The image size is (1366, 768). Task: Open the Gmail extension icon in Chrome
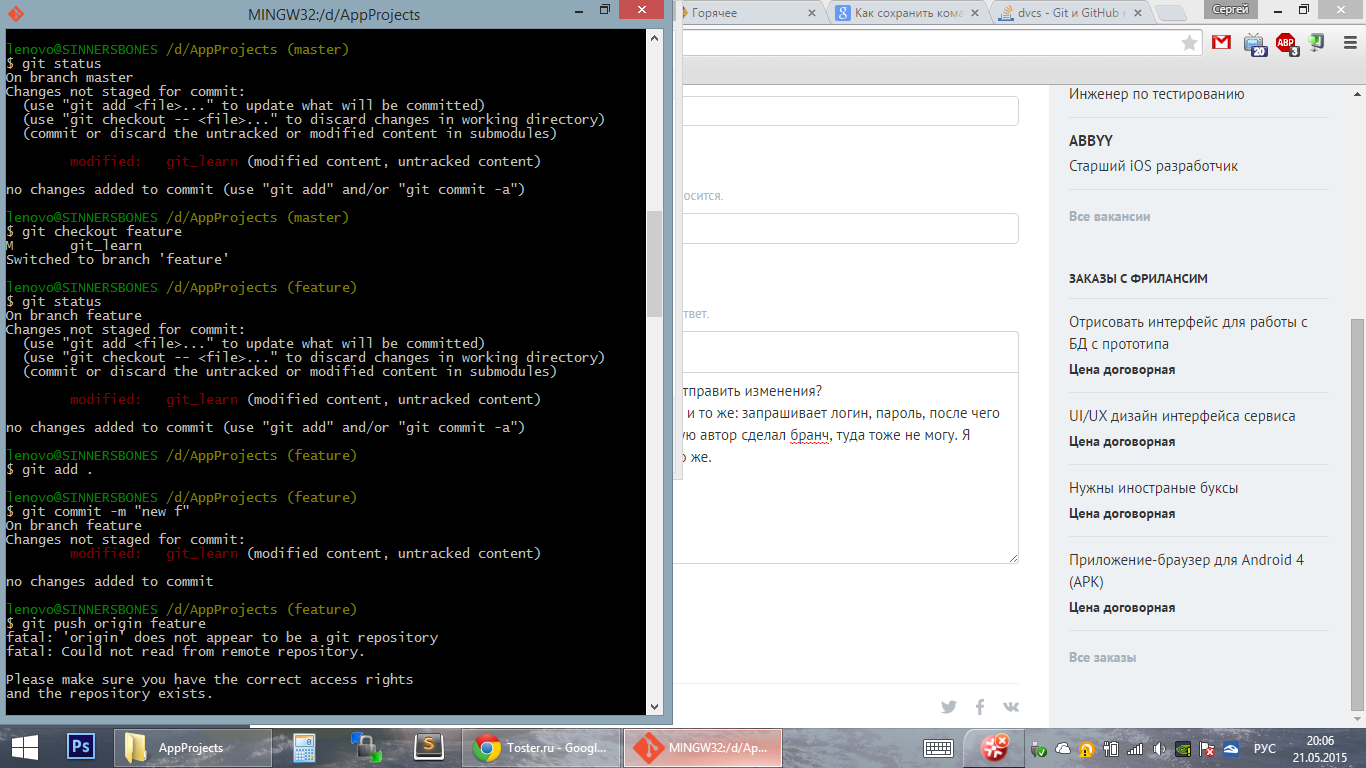point(1221,42)
